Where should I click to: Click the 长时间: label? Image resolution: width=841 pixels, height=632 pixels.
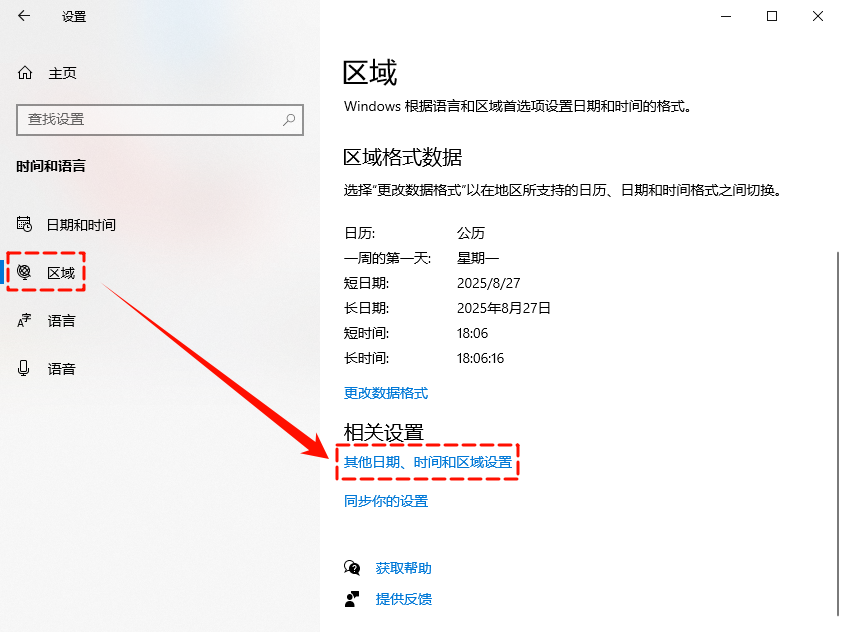tap(366, 358)
